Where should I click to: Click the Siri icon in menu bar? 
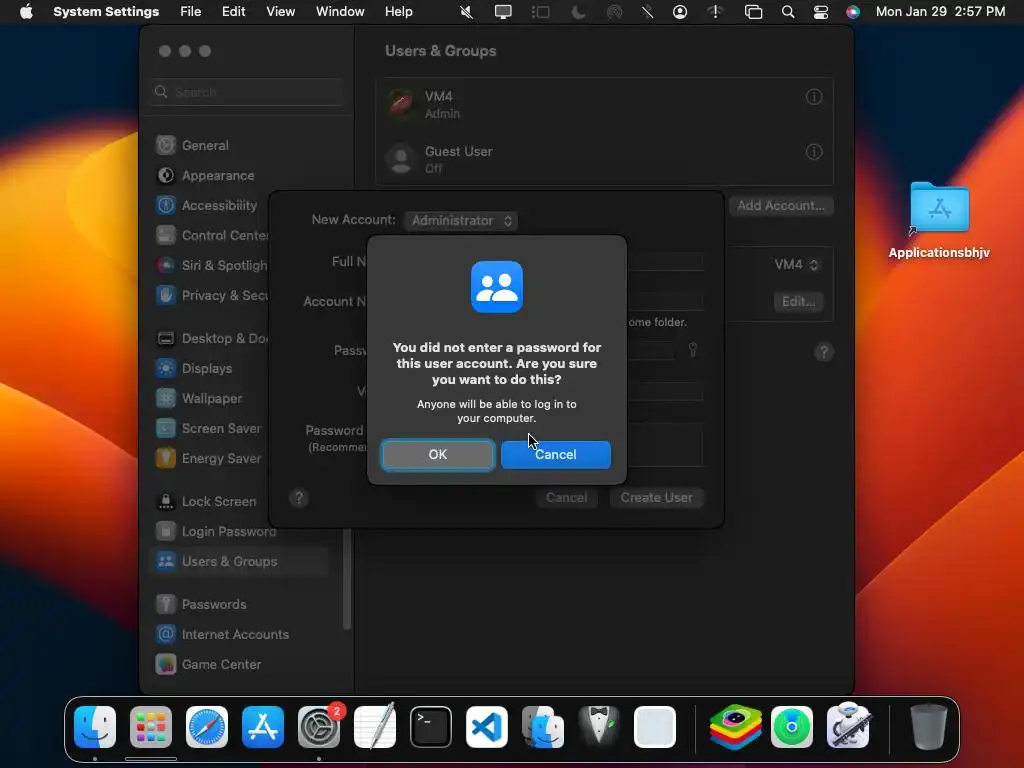coord(853,12)
